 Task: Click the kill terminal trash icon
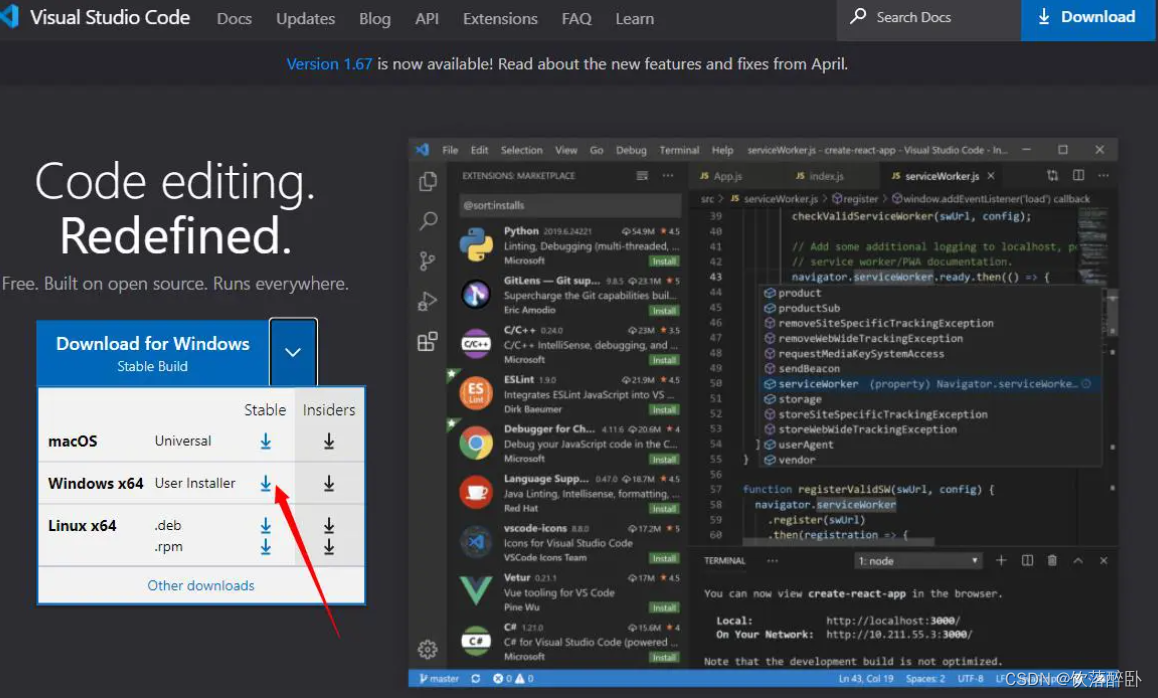pyautogui.click(x=1052, y=561)
